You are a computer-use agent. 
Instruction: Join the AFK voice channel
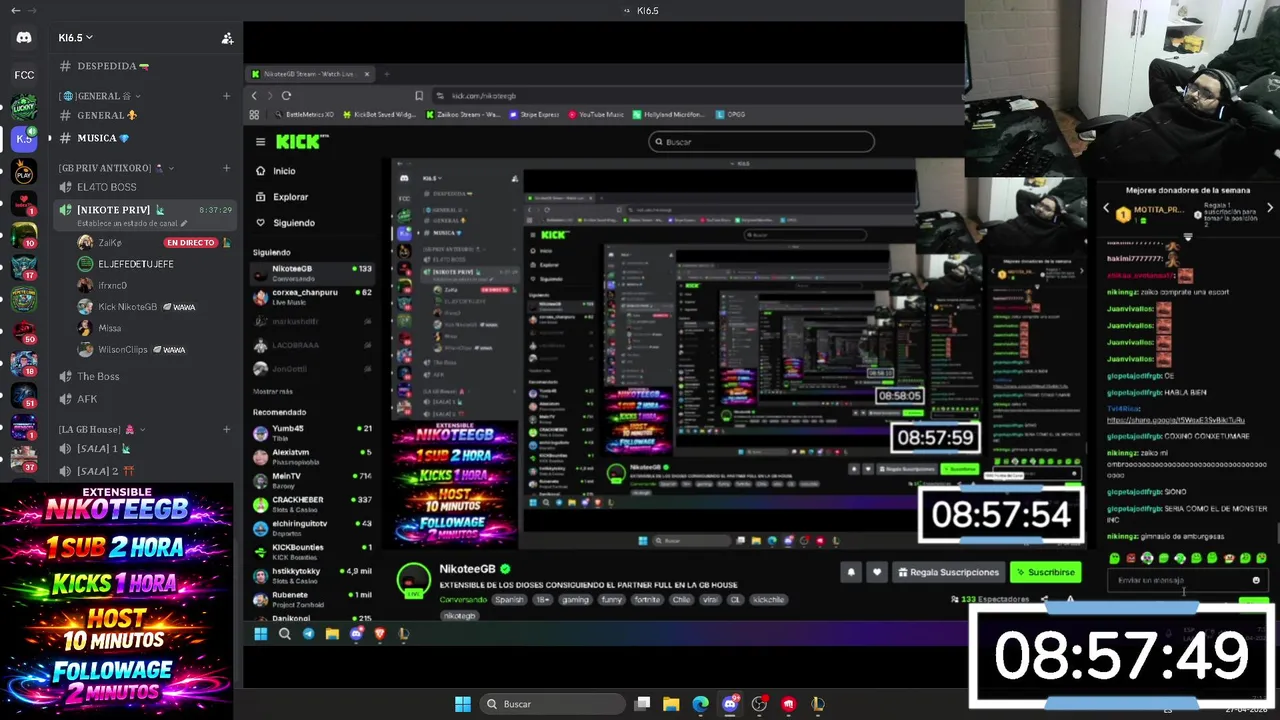point(145,399)
